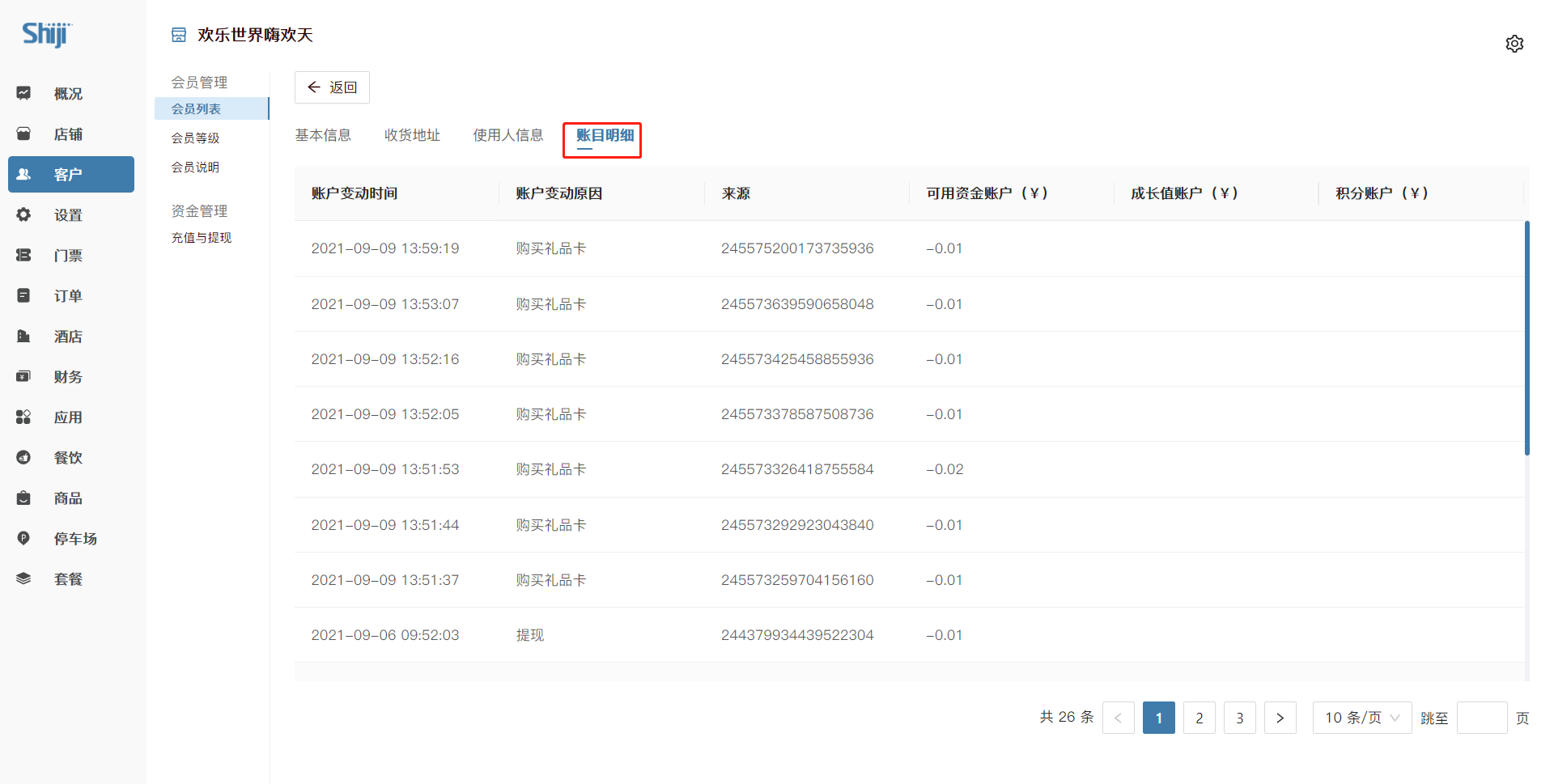Open settings gear at top right
Screen dimensions: 1554x784
(x=1514, y=44)
